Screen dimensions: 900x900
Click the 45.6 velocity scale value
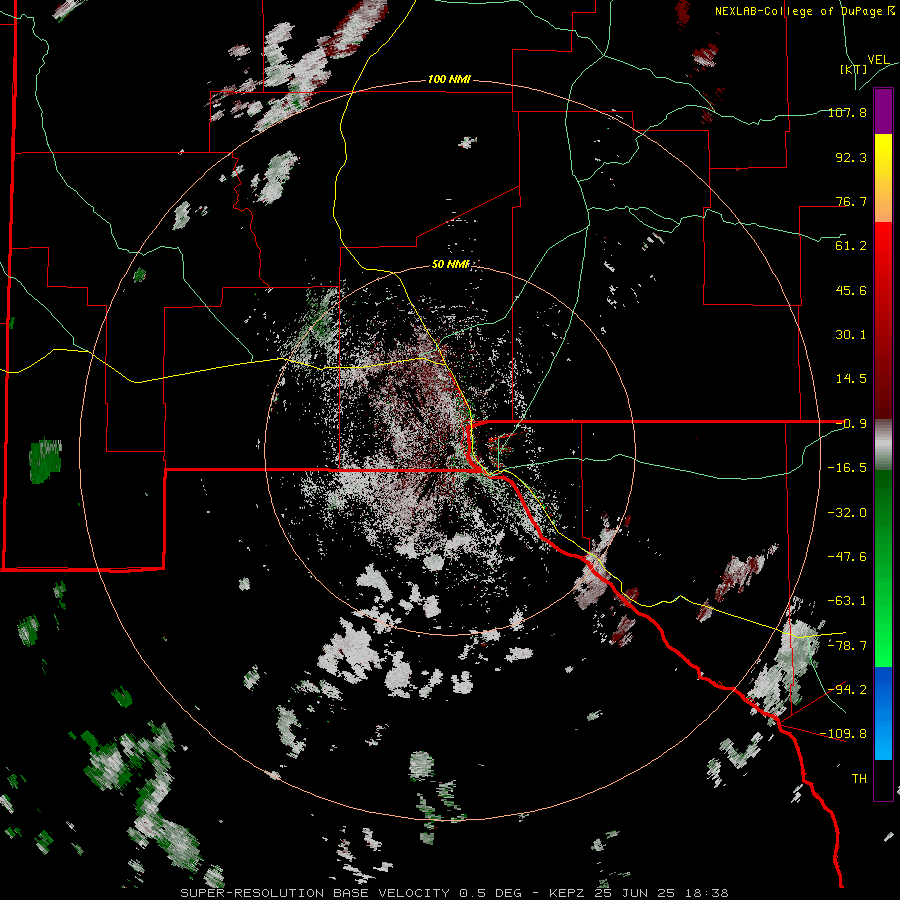click(851, 290)
